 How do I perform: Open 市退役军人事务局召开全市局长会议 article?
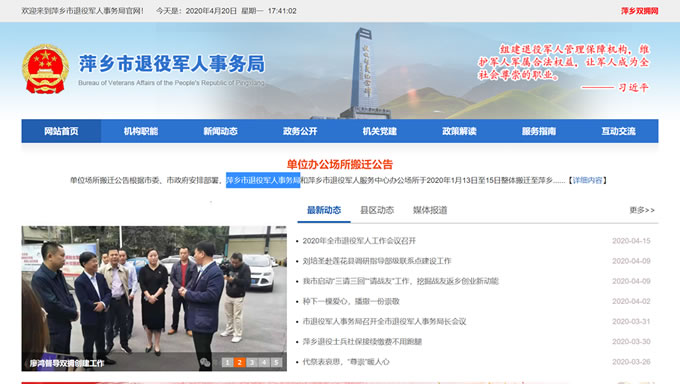[x=384, y=322]
